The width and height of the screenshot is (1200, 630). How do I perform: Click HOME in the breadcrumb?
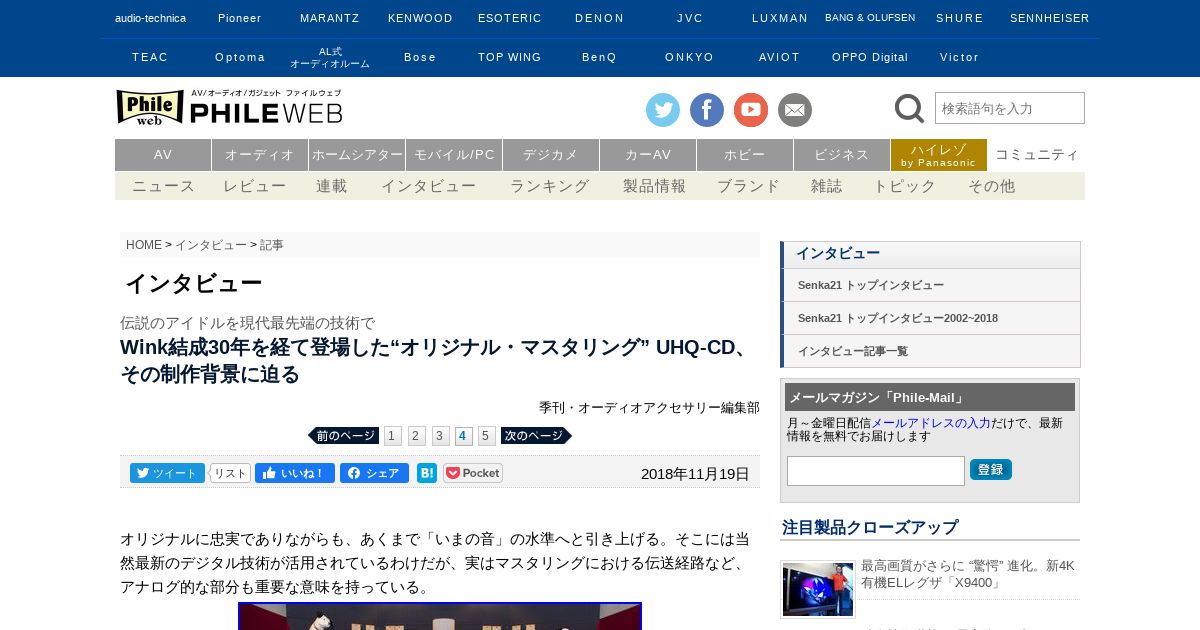coord(144,245)
